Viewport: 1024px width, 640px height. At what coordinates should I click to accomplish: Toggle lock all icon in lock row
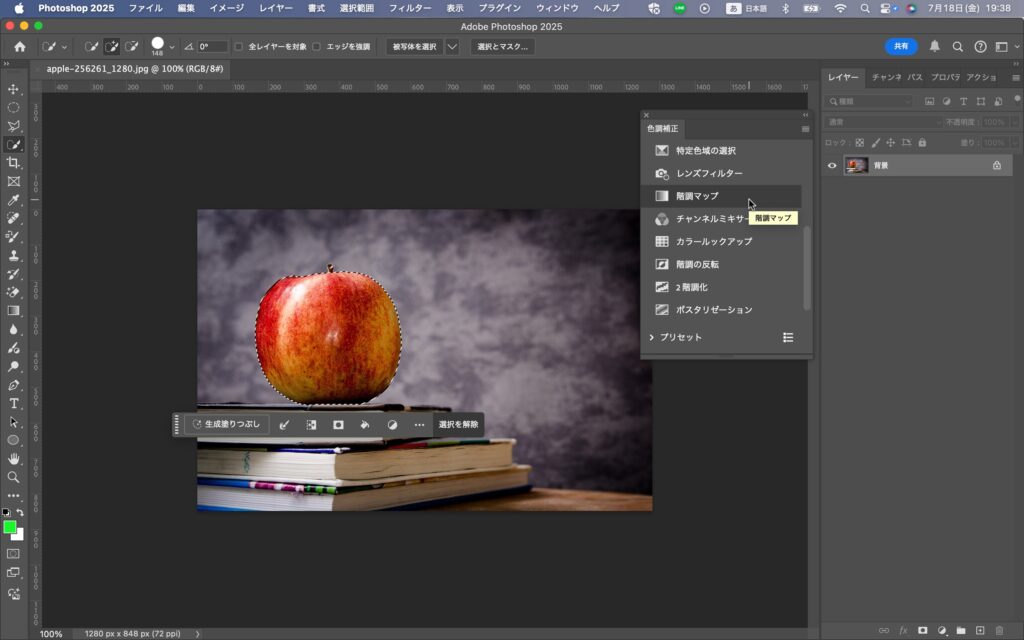click(921, 142)
